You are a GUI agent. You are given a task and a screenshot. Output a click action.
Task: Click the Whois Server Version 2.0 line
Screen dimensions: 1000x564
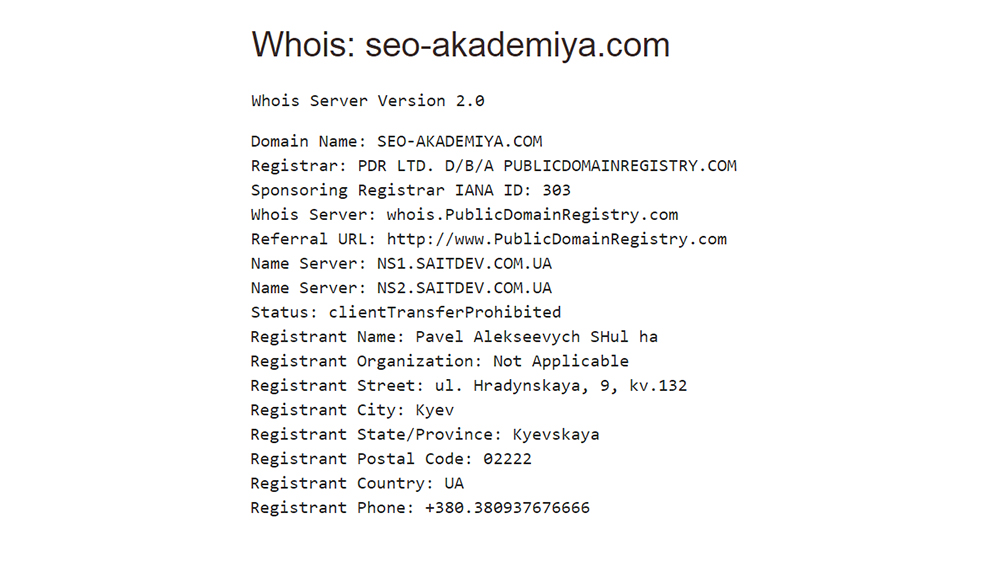(x=367, y=101)
